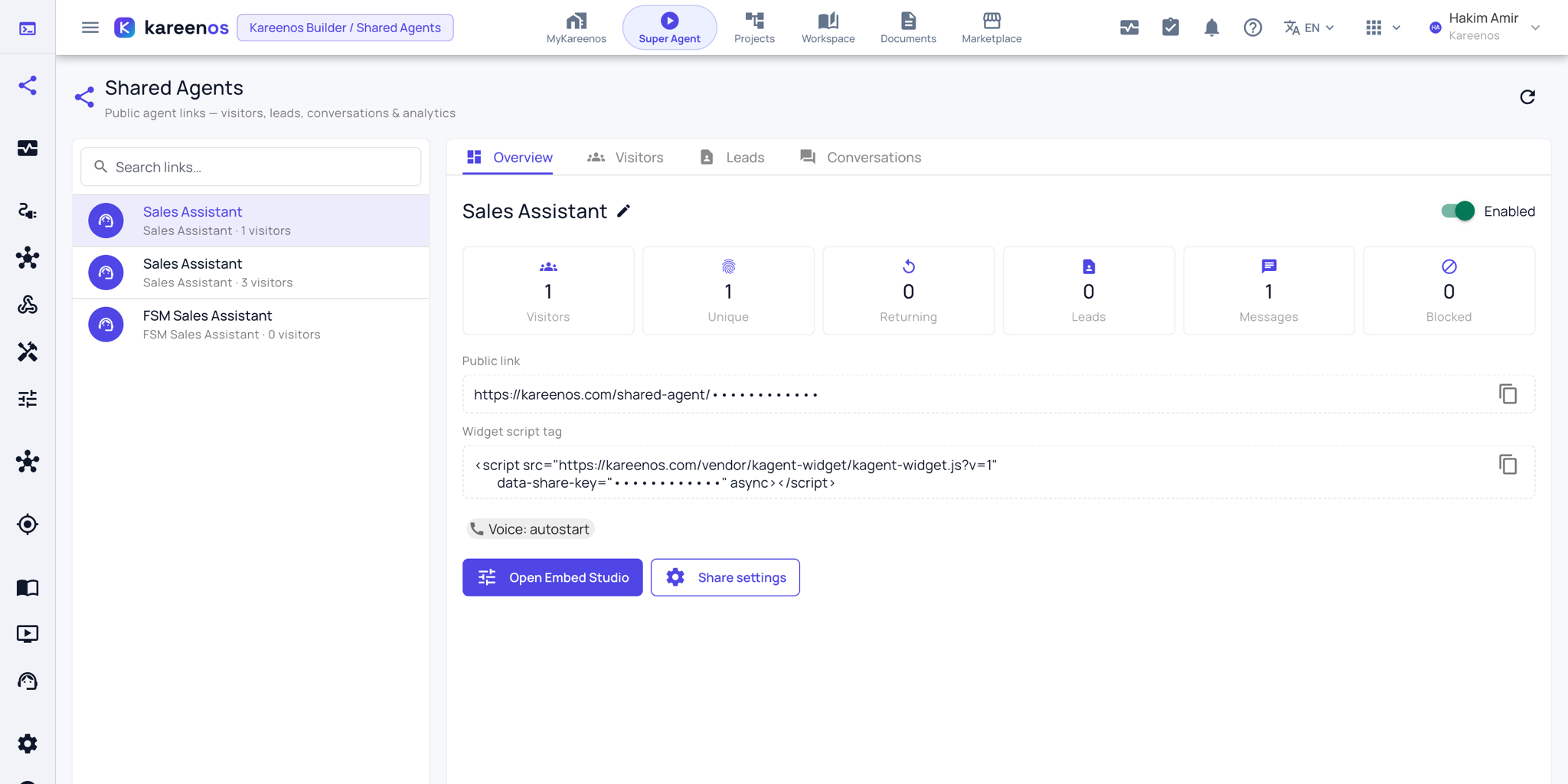Image resolution: width=1568 pixels, height=784 pixels.
Task: Click the Kareenos Builder / Shared Agents breadcrumb
Action: tap(345, 28)
